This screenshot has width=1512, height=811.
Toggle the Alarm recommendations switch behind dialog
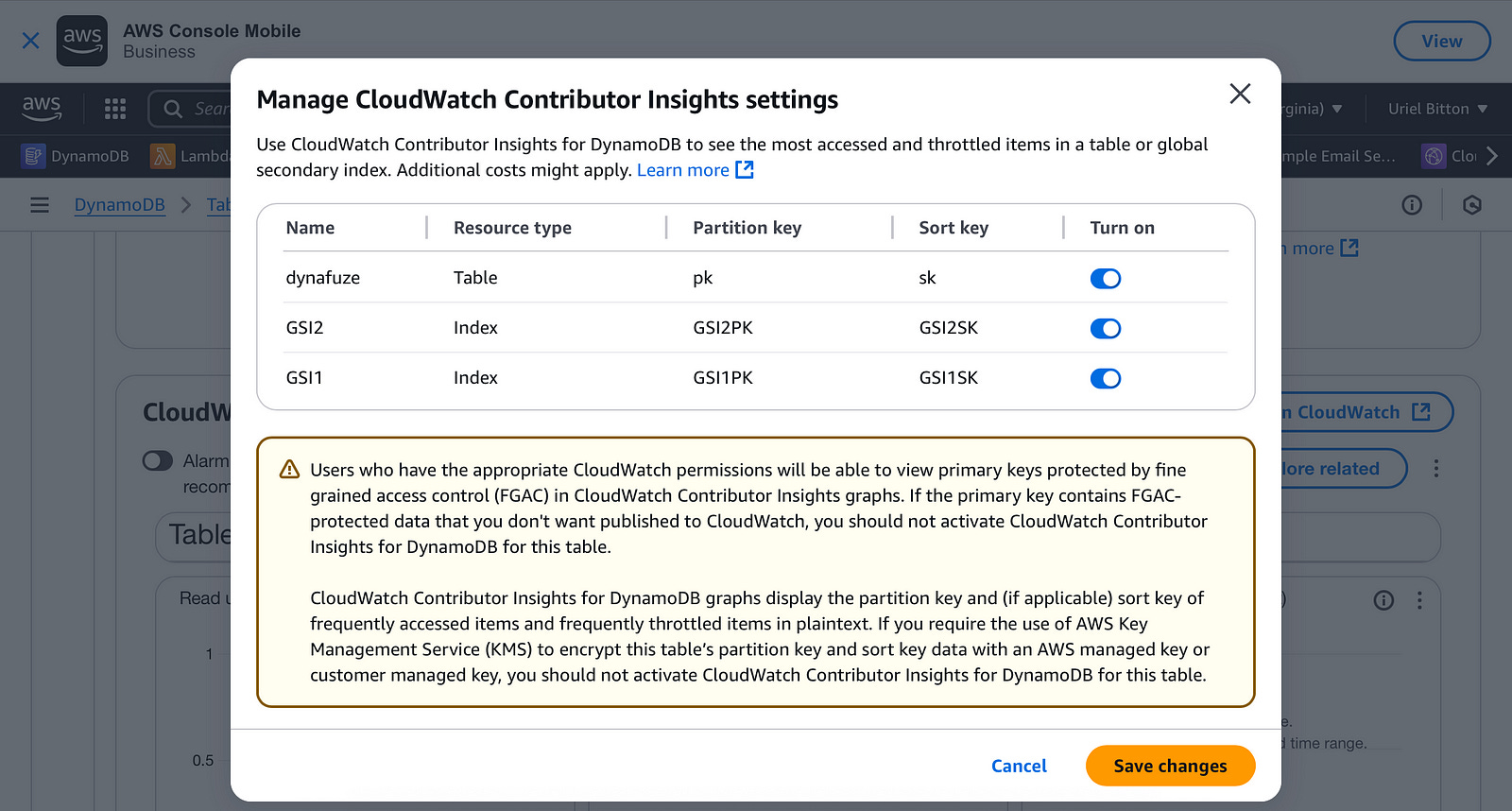158,460
